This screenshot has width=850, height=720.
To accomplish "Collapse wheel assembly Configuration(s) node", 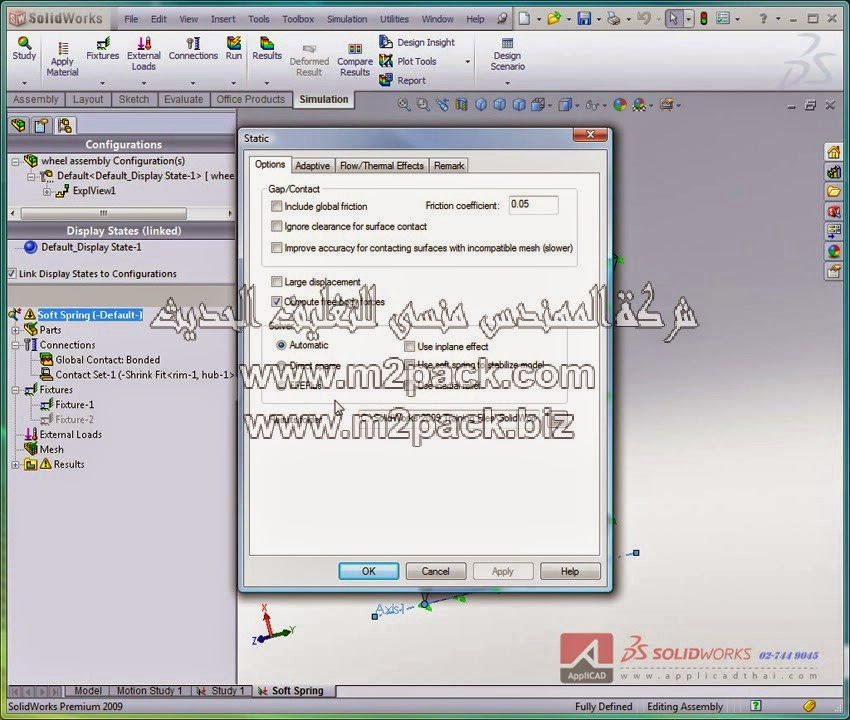I will [15, 161].
